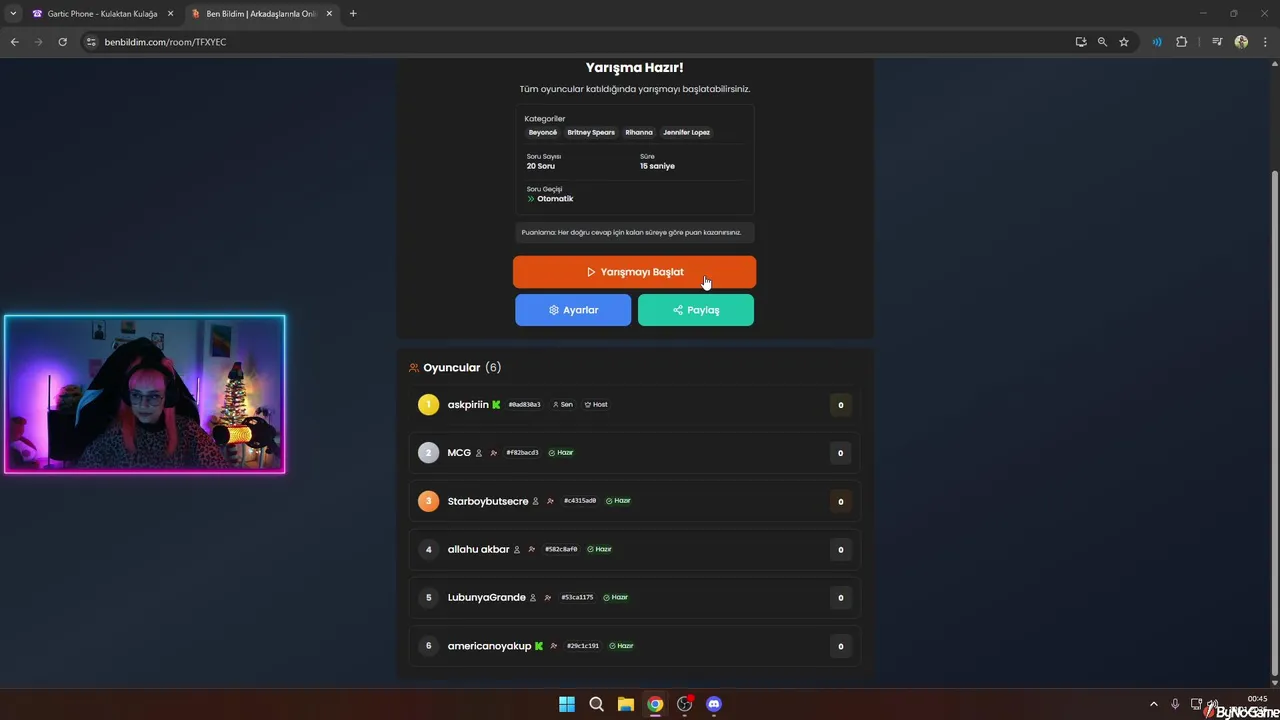Open Discord from the taskbar
1280x720 pixels.
click(714, 704)
